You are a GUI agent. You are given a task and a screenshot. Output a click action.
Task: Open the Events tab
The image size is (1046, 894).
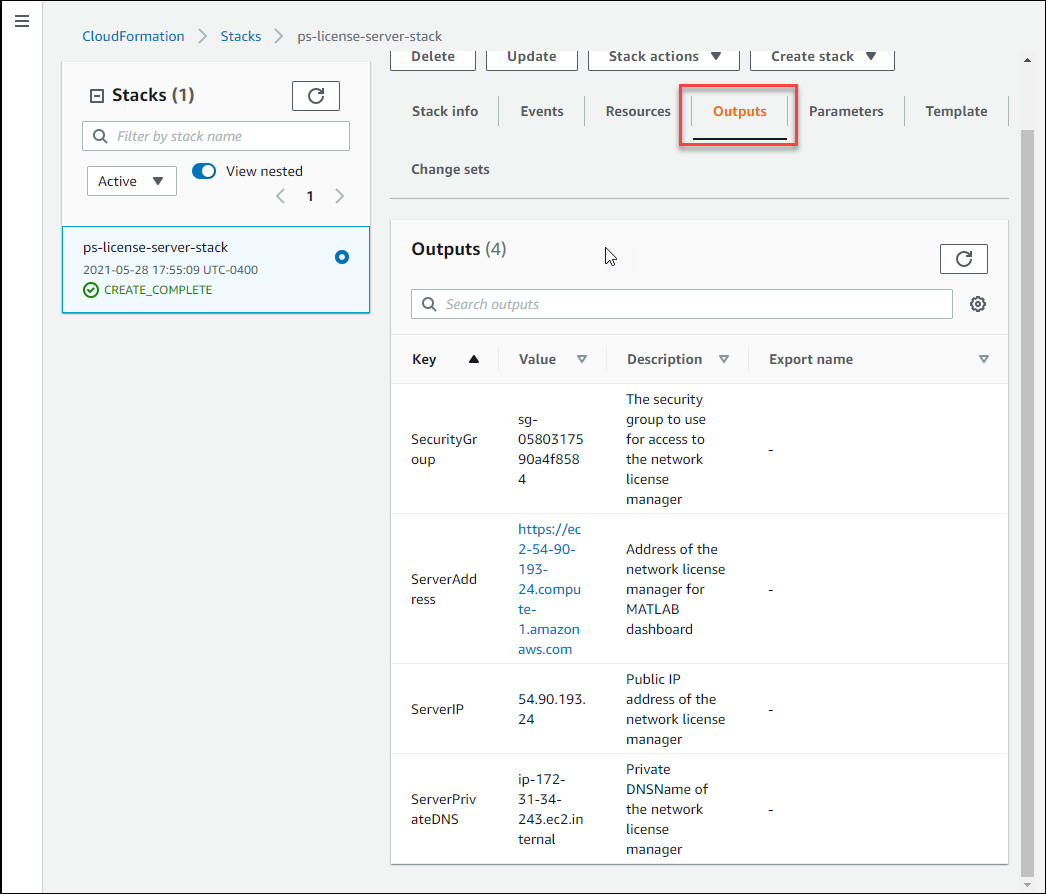[541, 111]
